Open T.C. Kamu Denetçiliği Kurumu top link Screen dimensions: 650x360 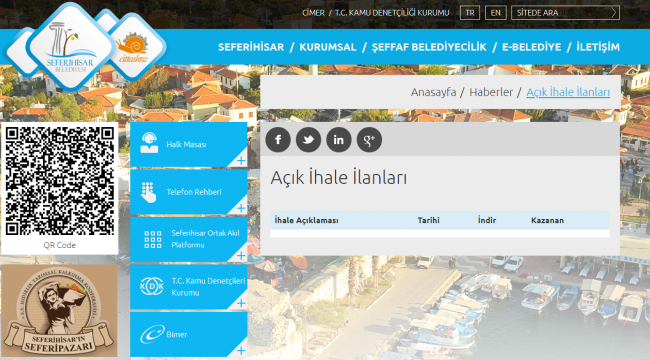pyautogui.click(x=392, y=13)
